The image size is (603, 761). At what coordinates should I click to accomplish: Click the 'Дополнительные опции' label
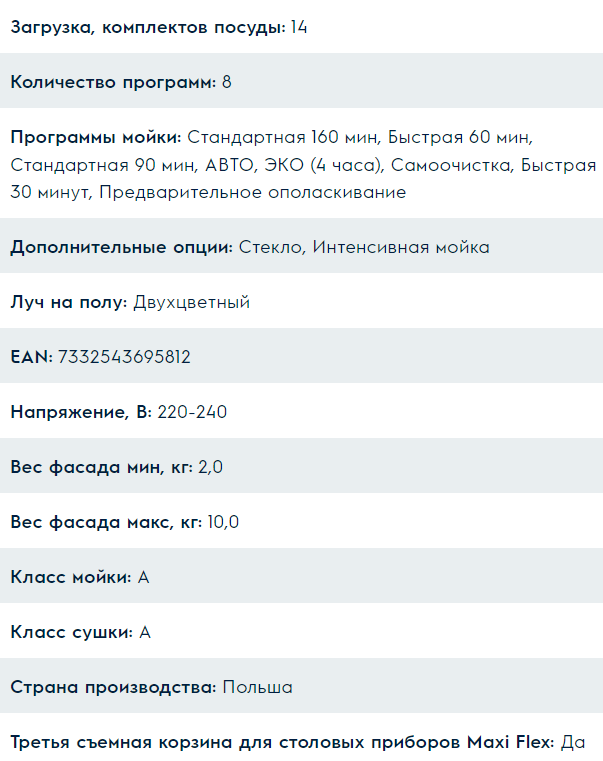[x=122, y=247]
